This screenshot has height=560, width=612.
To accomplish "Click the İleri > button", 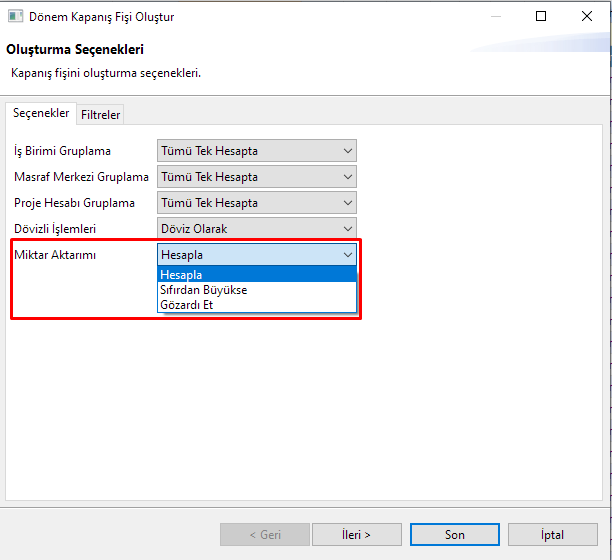I will [x=356, y=534].
